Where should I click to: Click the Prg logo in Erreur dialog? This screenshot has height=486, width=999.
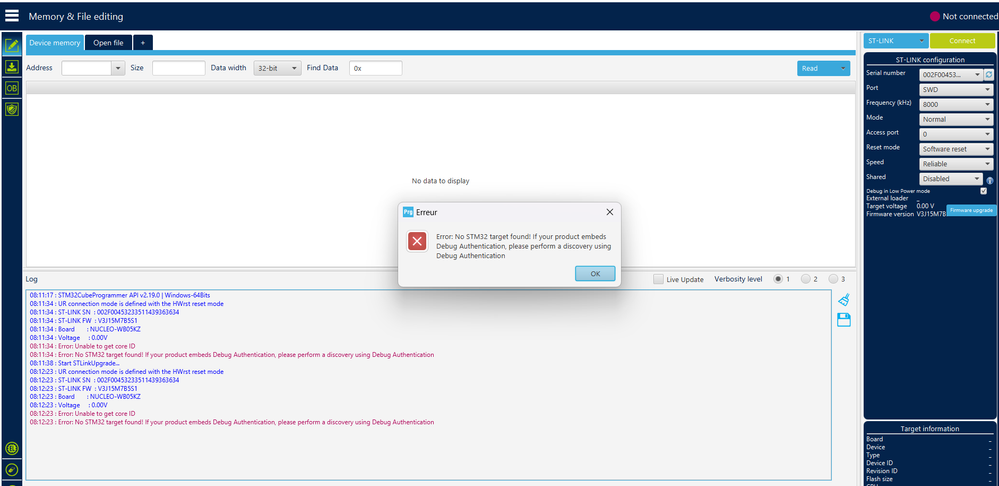(408, 212)
